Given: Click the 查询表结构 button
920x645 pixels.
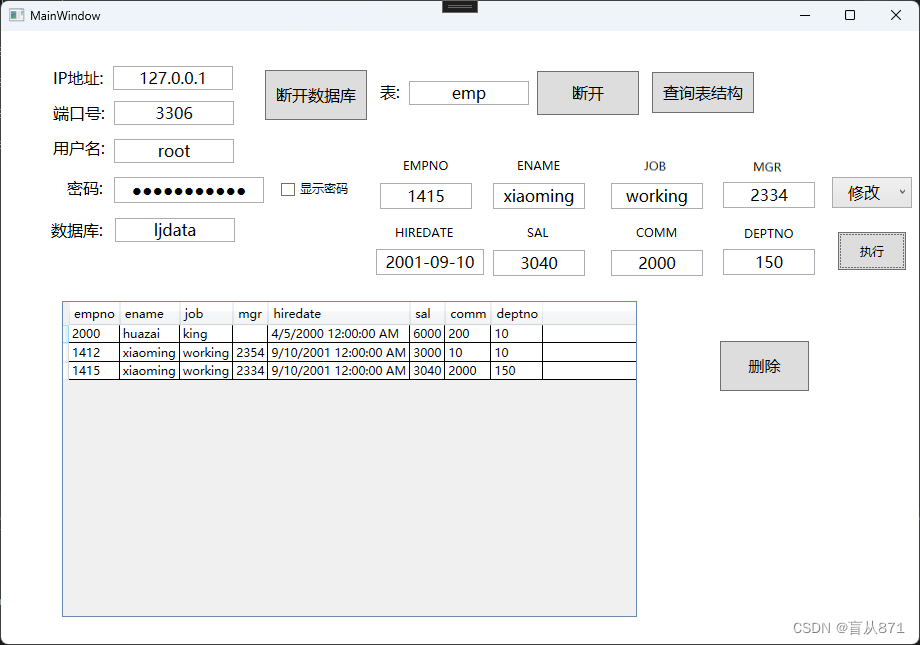Looking at the screenshot, I should click(702, 92).
